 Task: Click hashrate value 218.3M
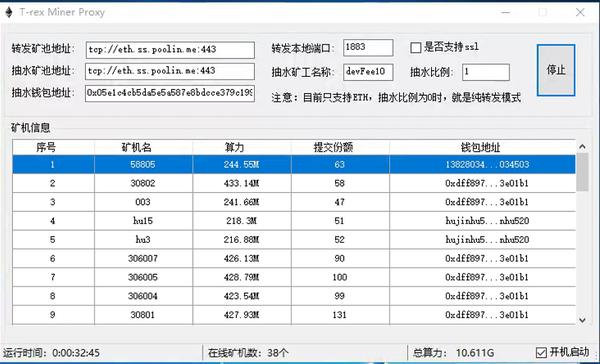[241, 221]
